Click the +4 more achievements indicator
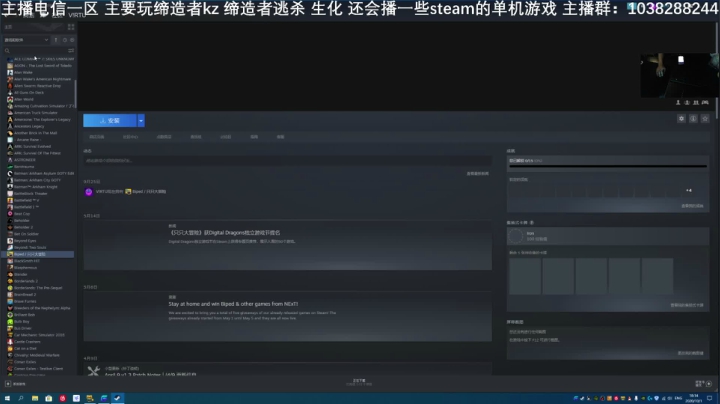 [689, 190]
